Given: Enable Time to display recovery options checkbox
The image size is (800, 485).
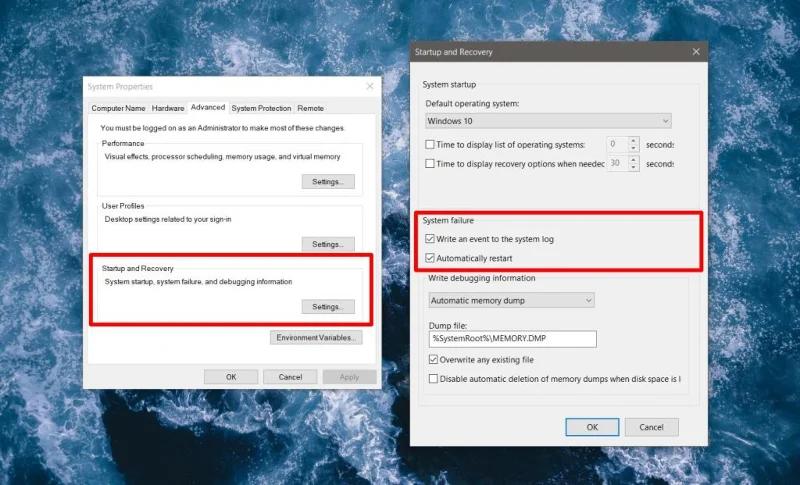Looking at the screenshot, I should click(430, 164).
